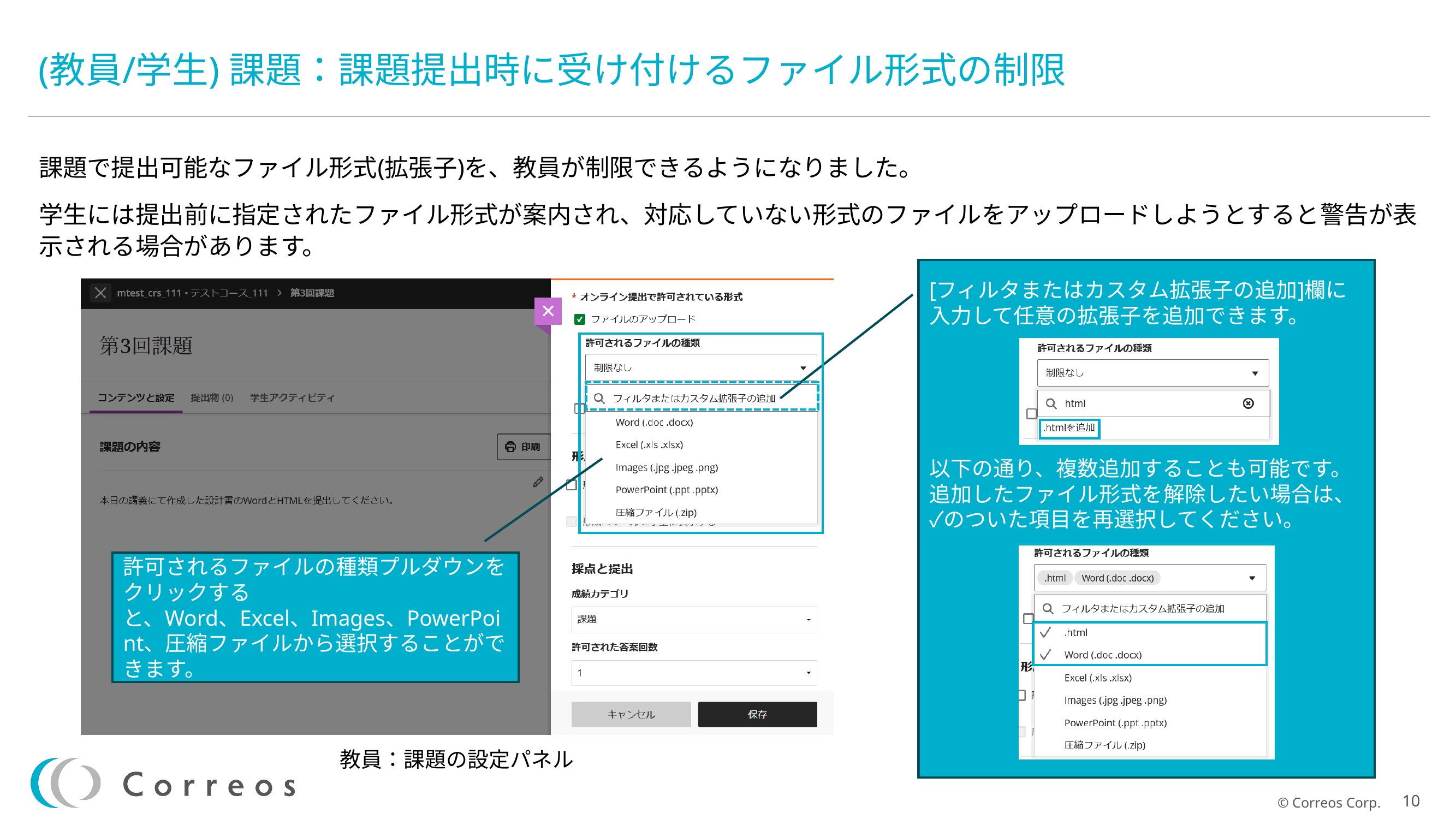Click the filter field below the .html and Word chips
1456x819 pixels.
(1150, 608)
